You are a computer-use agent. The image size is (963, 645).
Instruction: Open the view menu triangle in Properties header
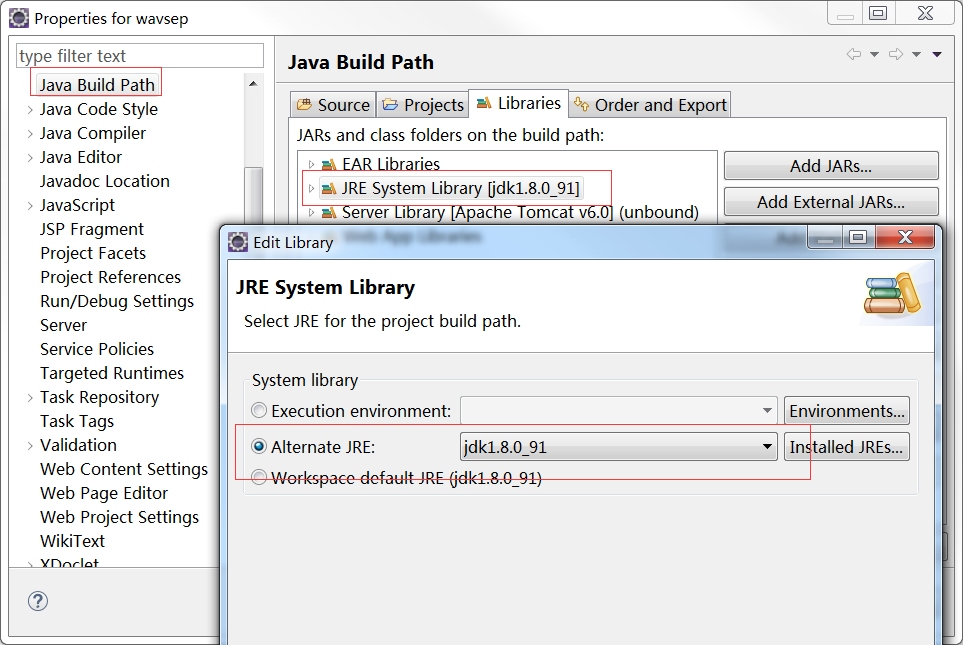[937, 55]
